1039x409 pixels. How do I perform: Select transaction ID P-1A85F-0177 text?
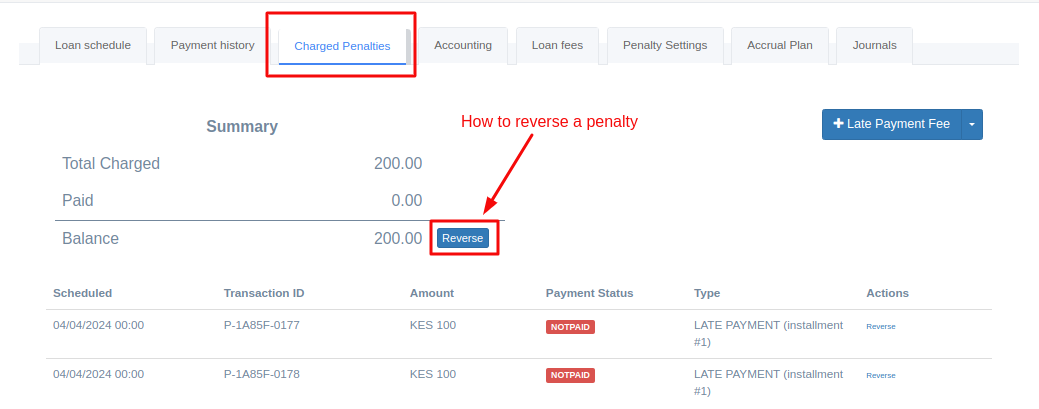coord(262,325)
